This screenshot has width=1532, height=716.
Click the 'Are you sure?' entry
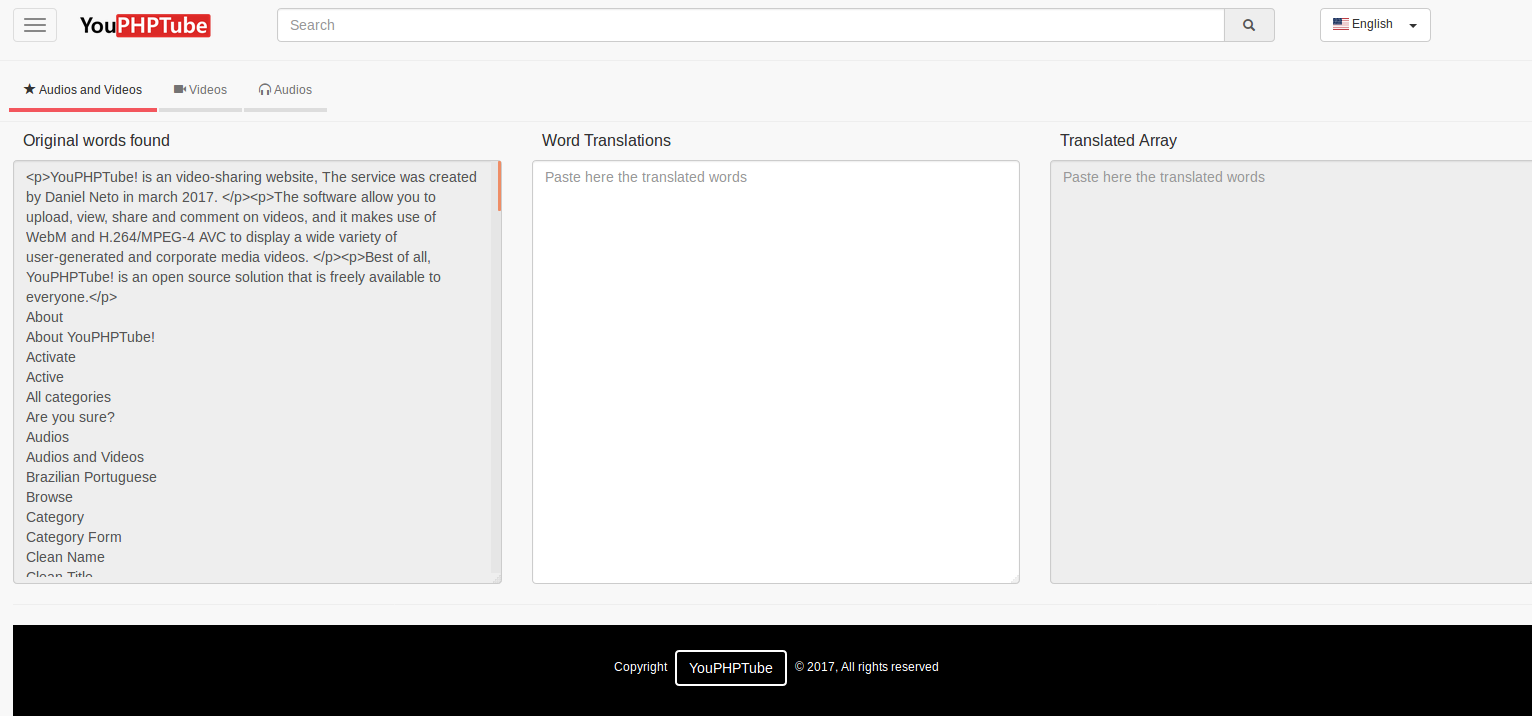(70, 417)
